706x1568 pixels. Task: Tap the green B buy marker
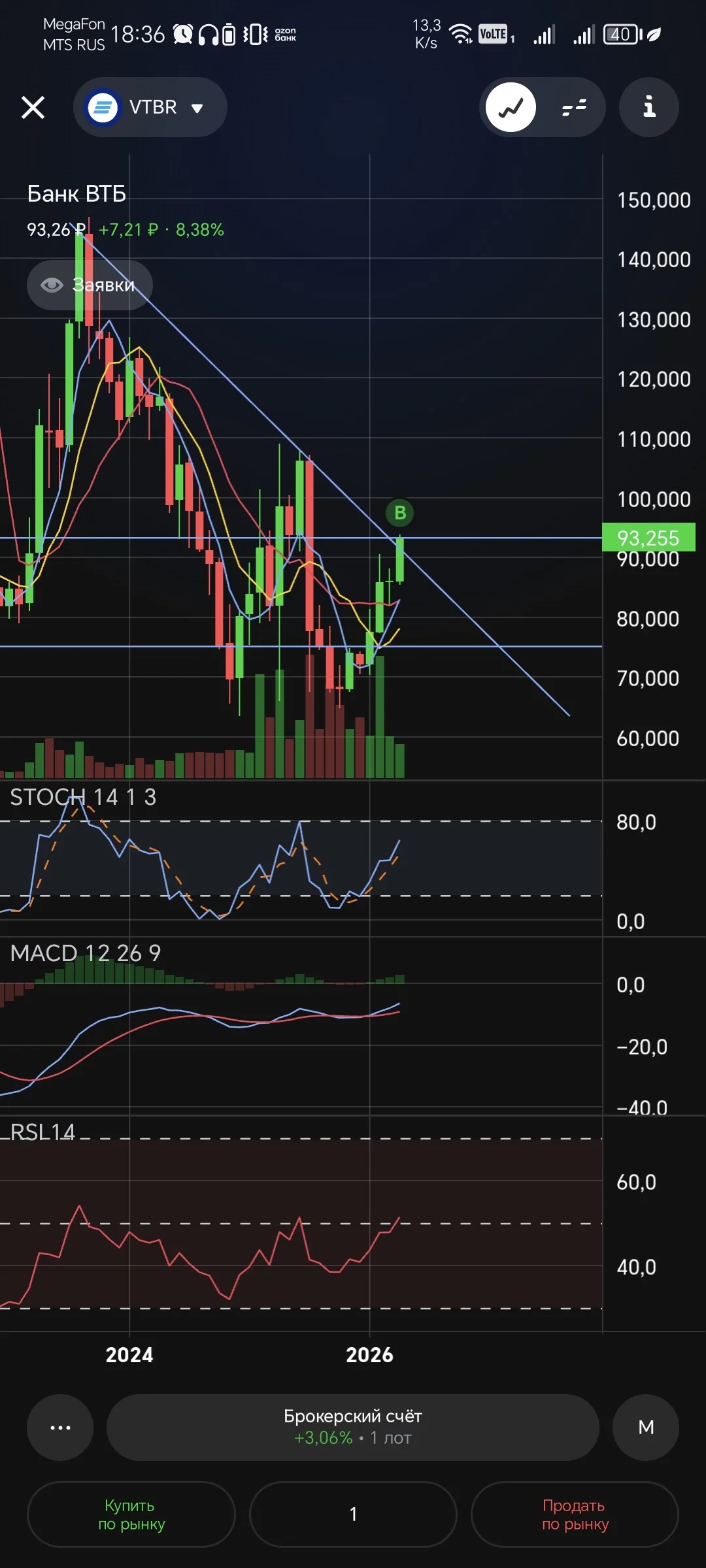(400, 513)
